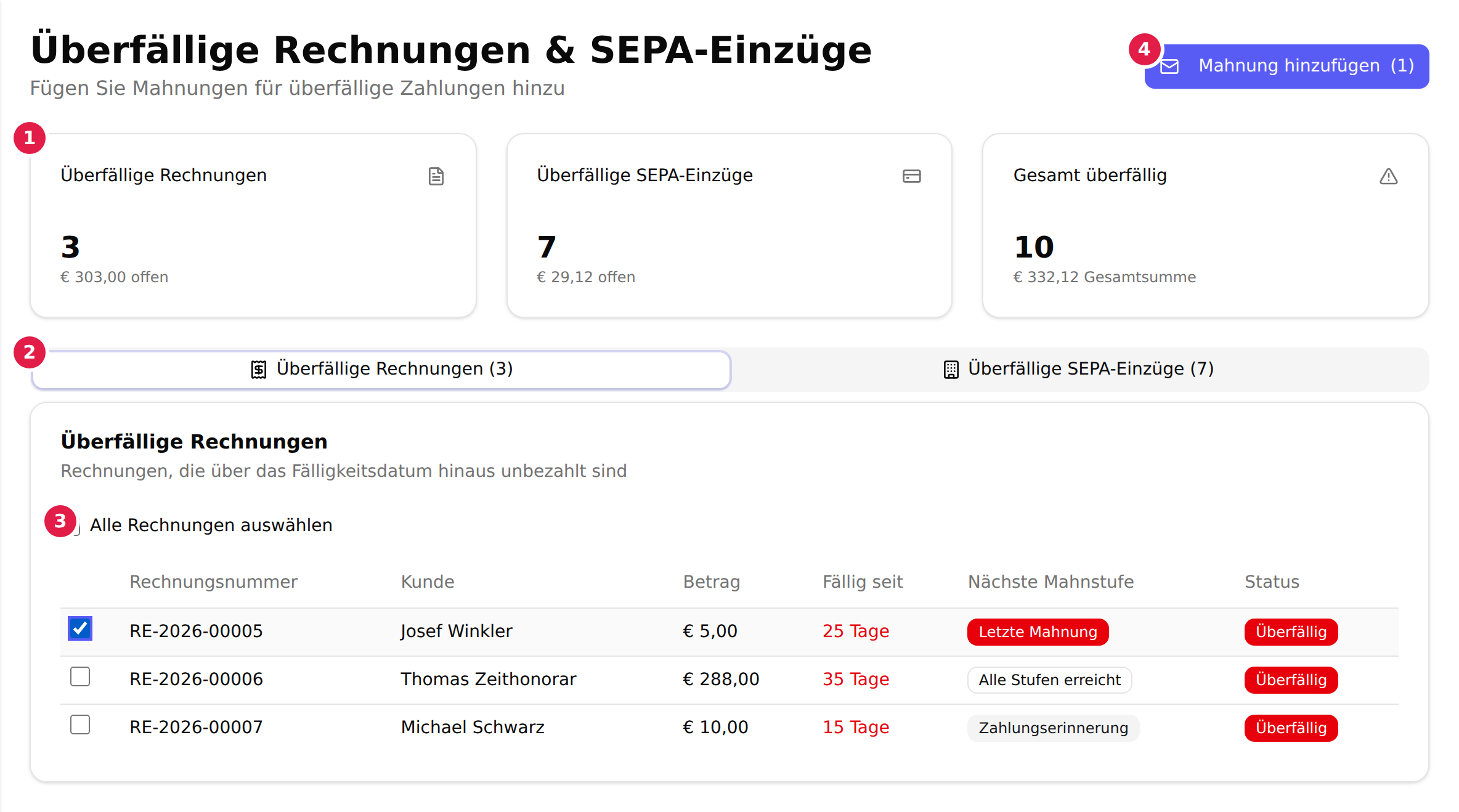The height and width of the screenshot is (812, 1459).
Task: Click invoice number RE-2026-00006
Action: (196, 679)
